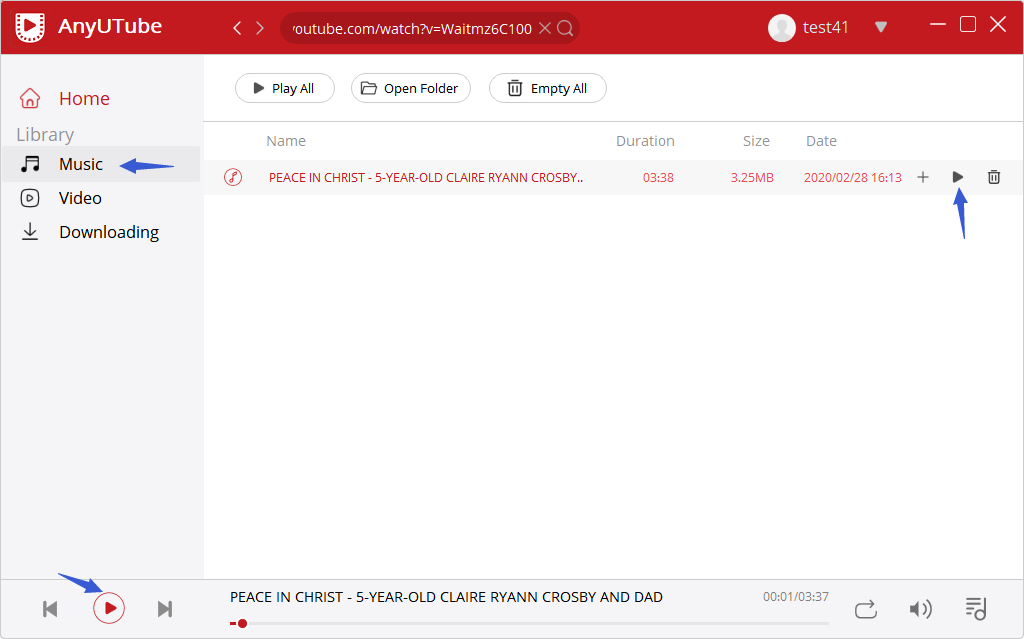Click the volume speaker icon
The width and height of the screenshot is (1024, 639).
coord(921,609)
